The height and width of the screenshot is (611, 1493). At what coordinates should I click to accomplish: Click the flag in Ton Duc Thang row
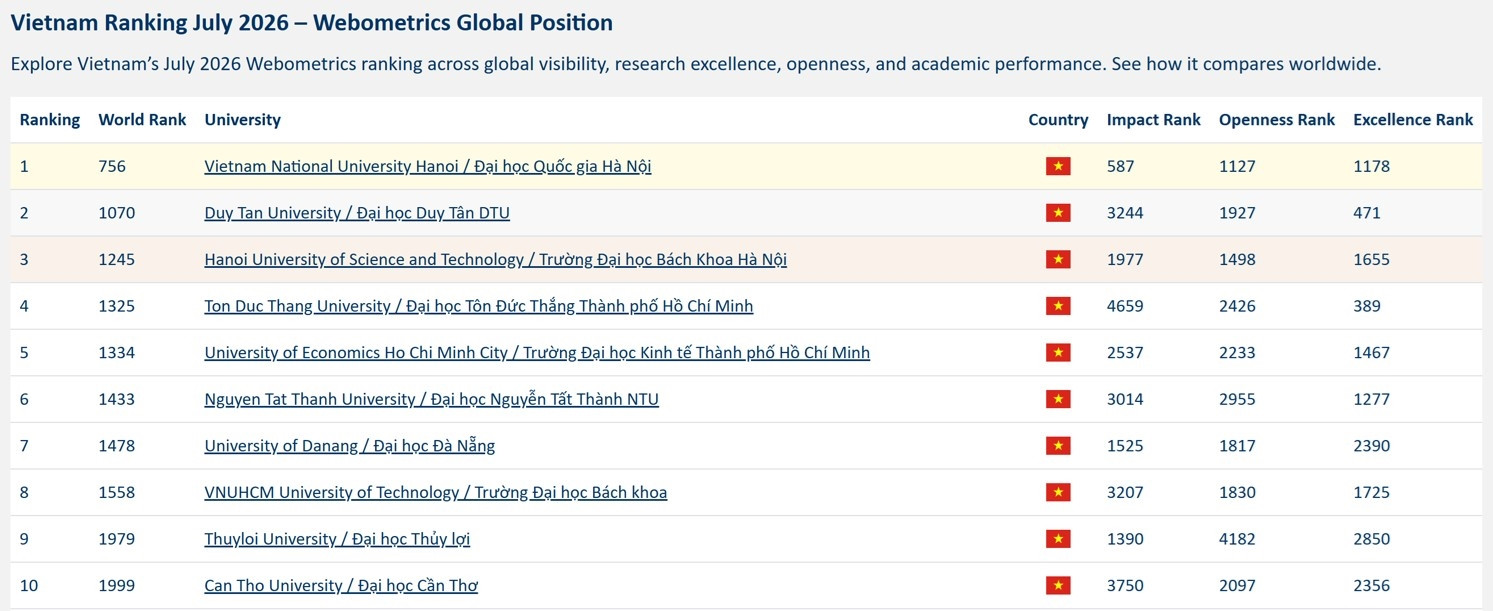tap(1058, 306)
